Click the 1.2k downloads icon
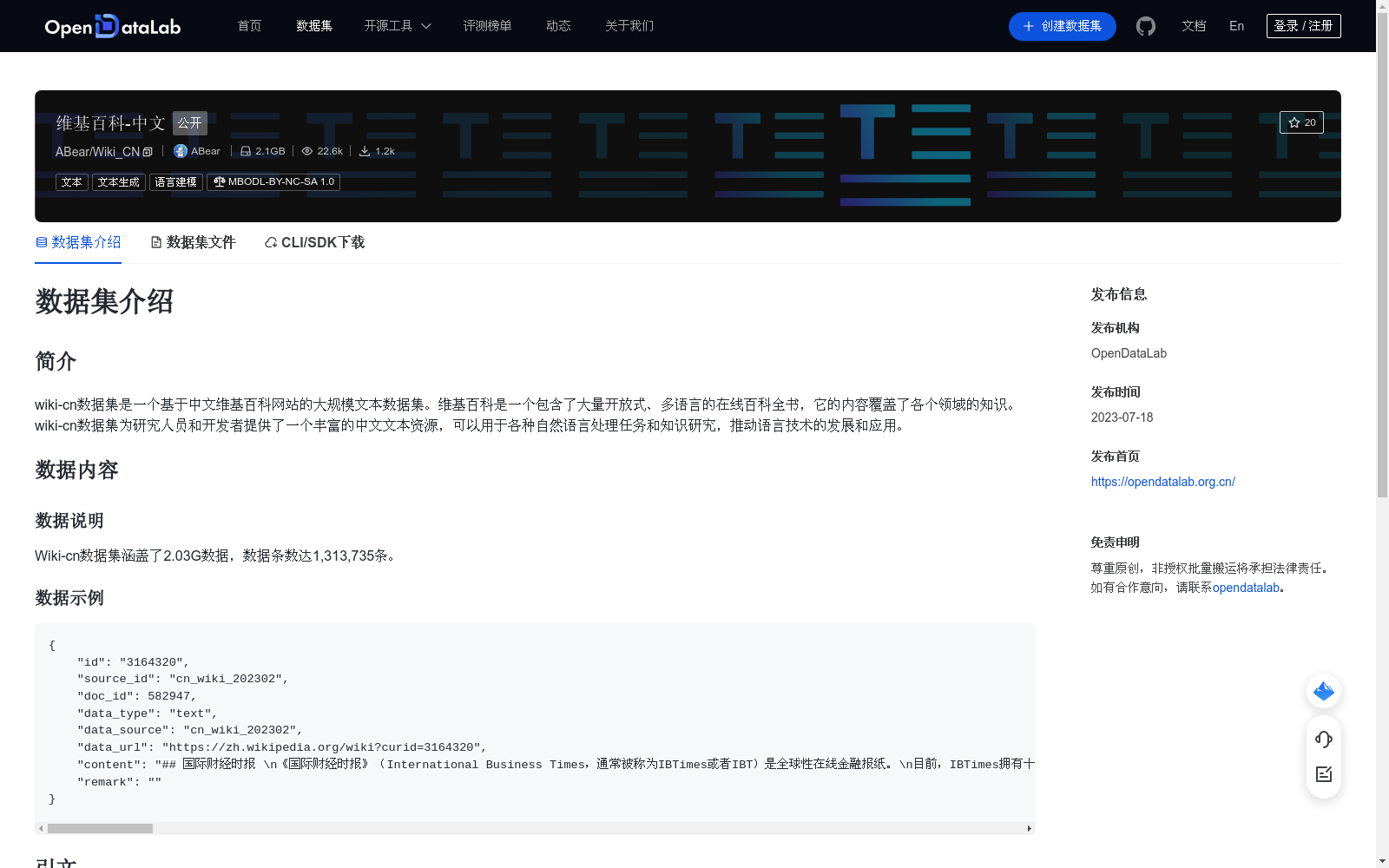 pos(365,151)
